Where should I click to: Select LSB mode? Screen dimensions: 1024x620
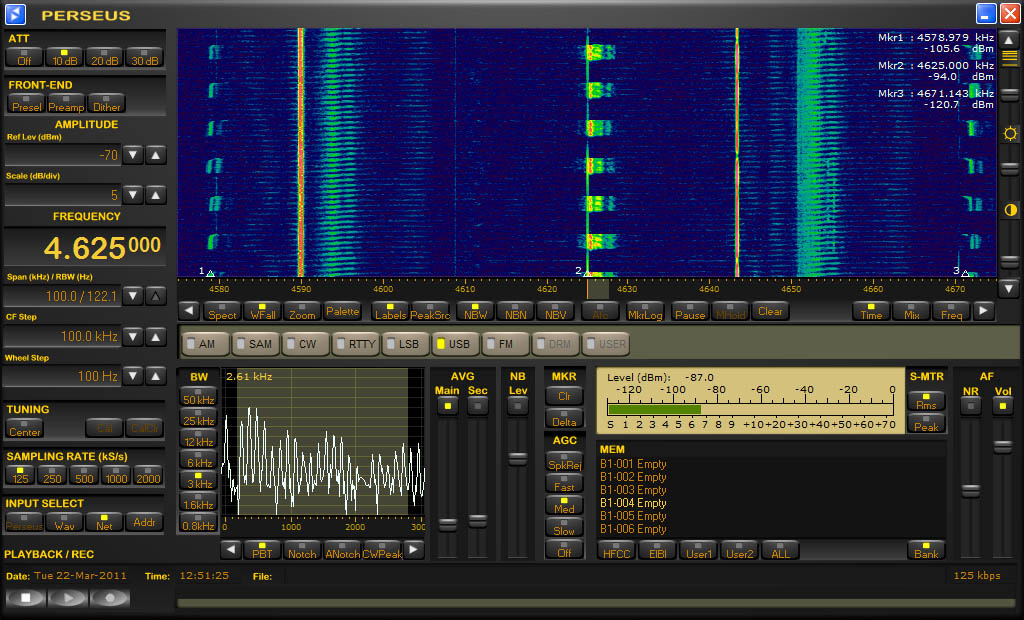[x=406, y=344]
